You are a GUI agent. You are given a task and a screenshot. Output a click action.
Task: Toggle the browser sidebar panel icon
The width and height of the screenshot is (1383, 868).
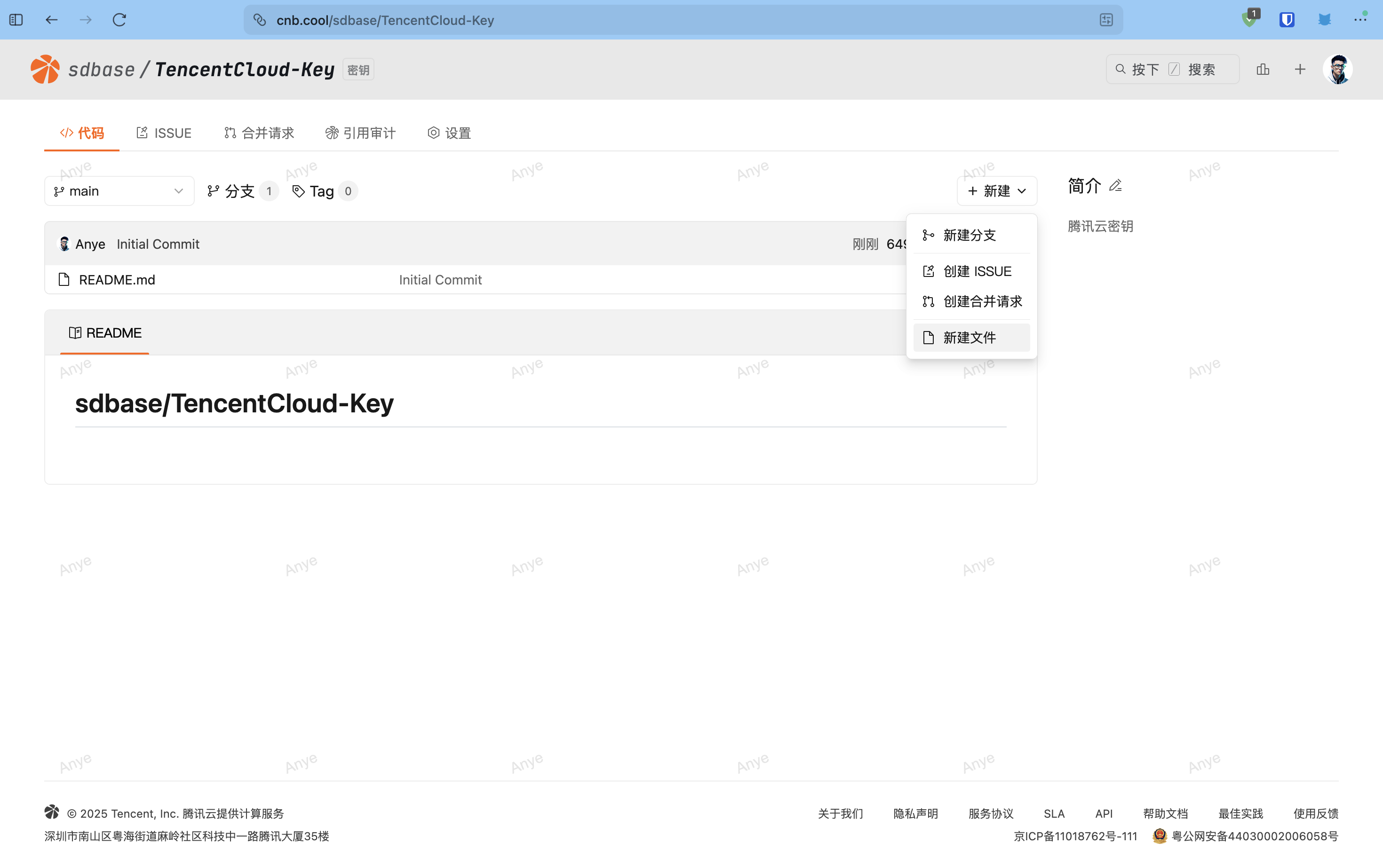tap(16, 20)
